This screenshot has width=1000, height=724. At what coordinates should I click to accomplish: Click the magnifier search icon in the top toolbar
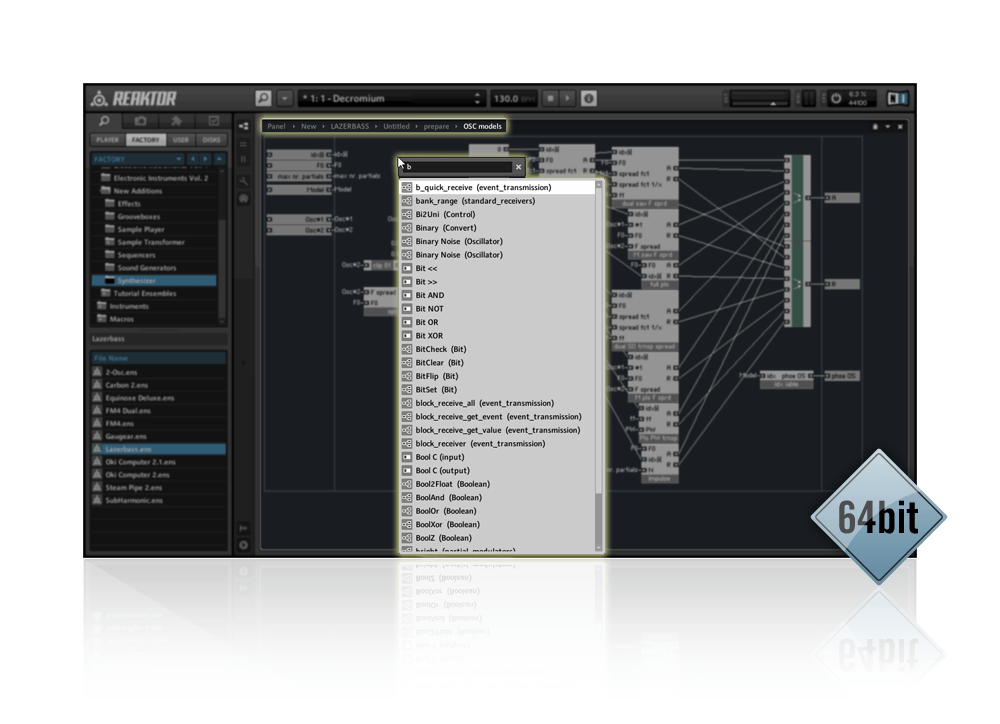coord(263,98)
